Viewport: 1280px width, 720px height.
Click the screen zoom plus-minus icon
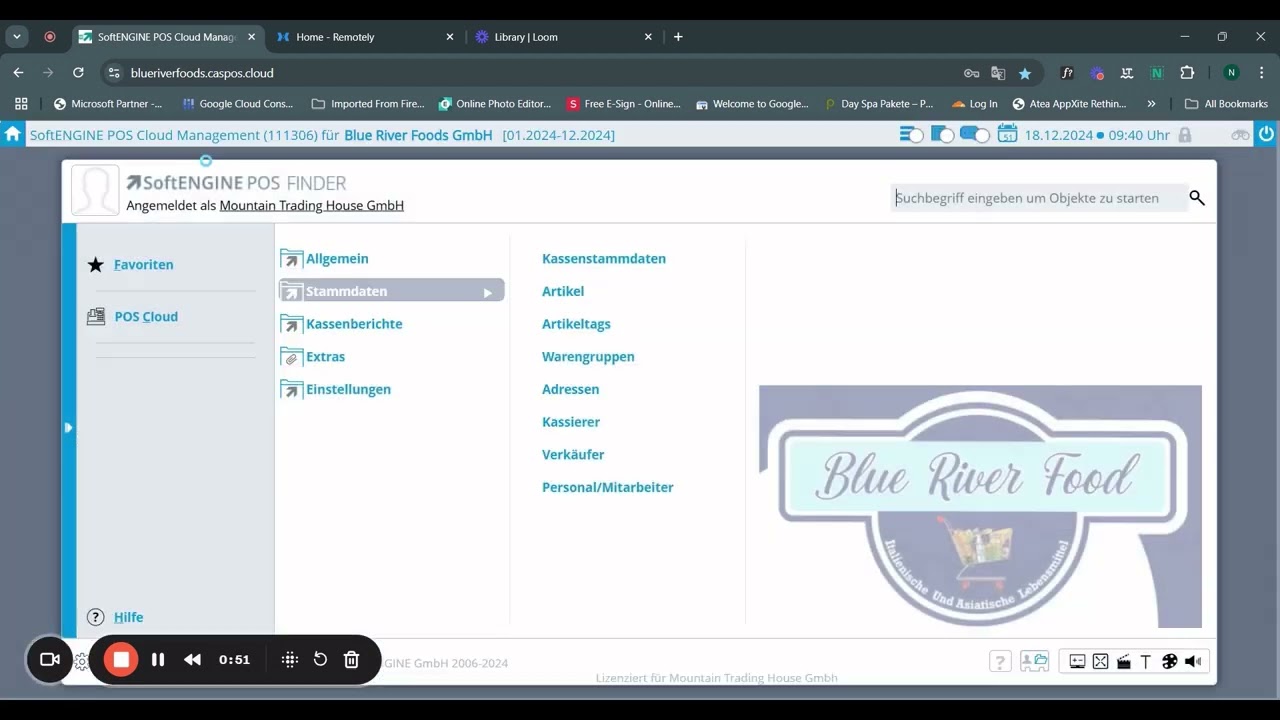1077,661
